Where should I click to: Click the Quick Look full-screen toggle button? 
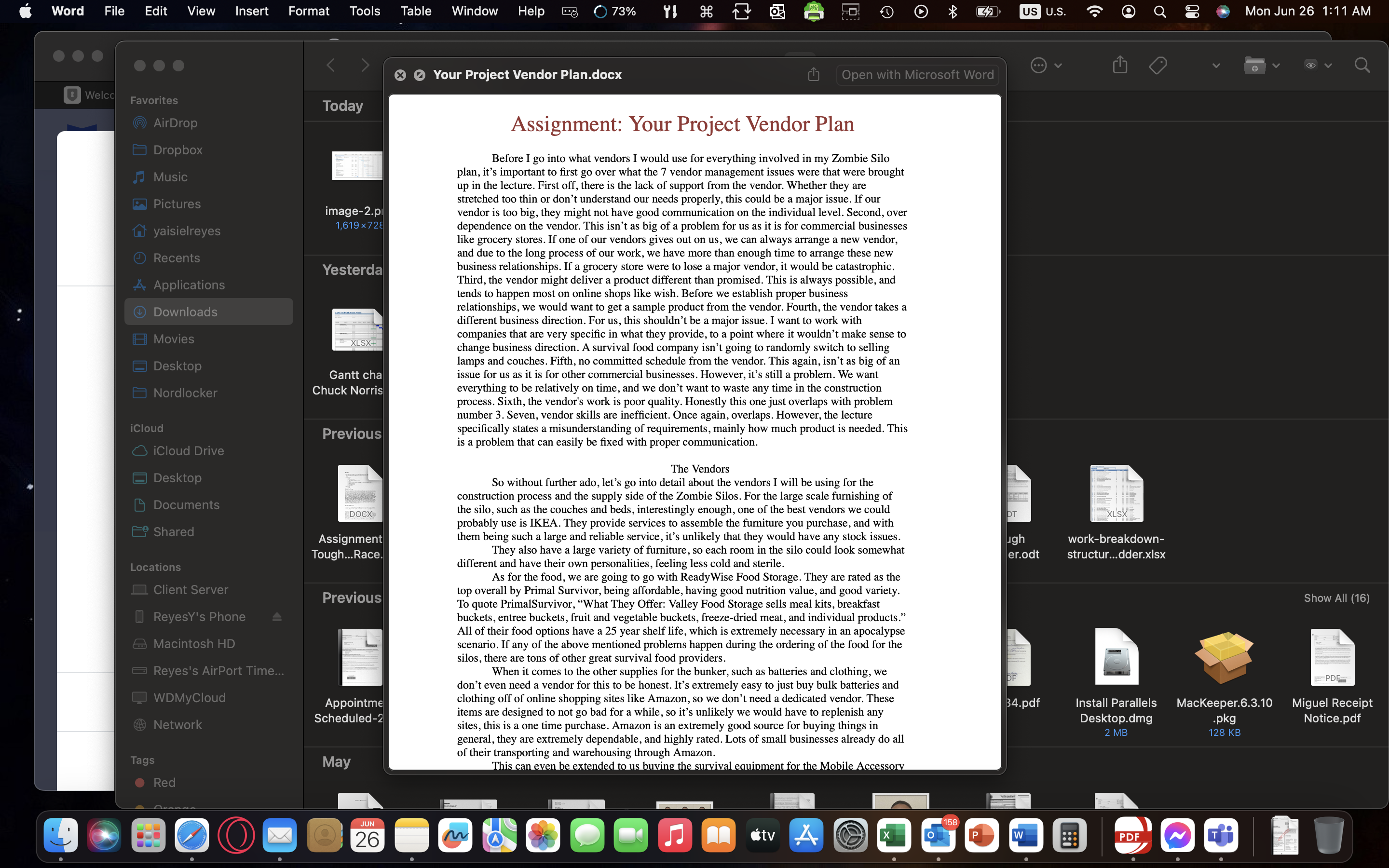420,75
